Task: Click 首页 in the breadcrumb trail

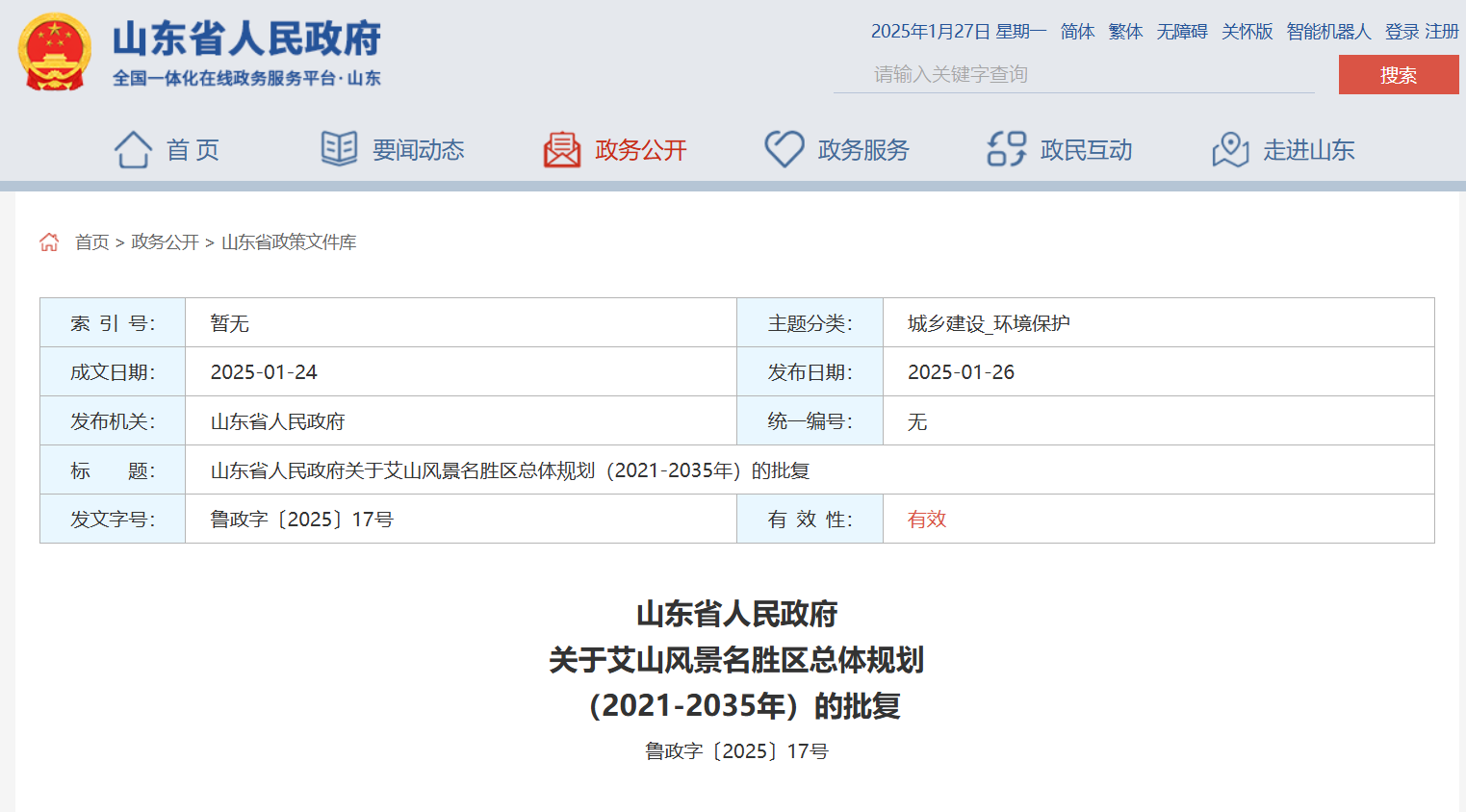Action: click(x=92, y=242)
